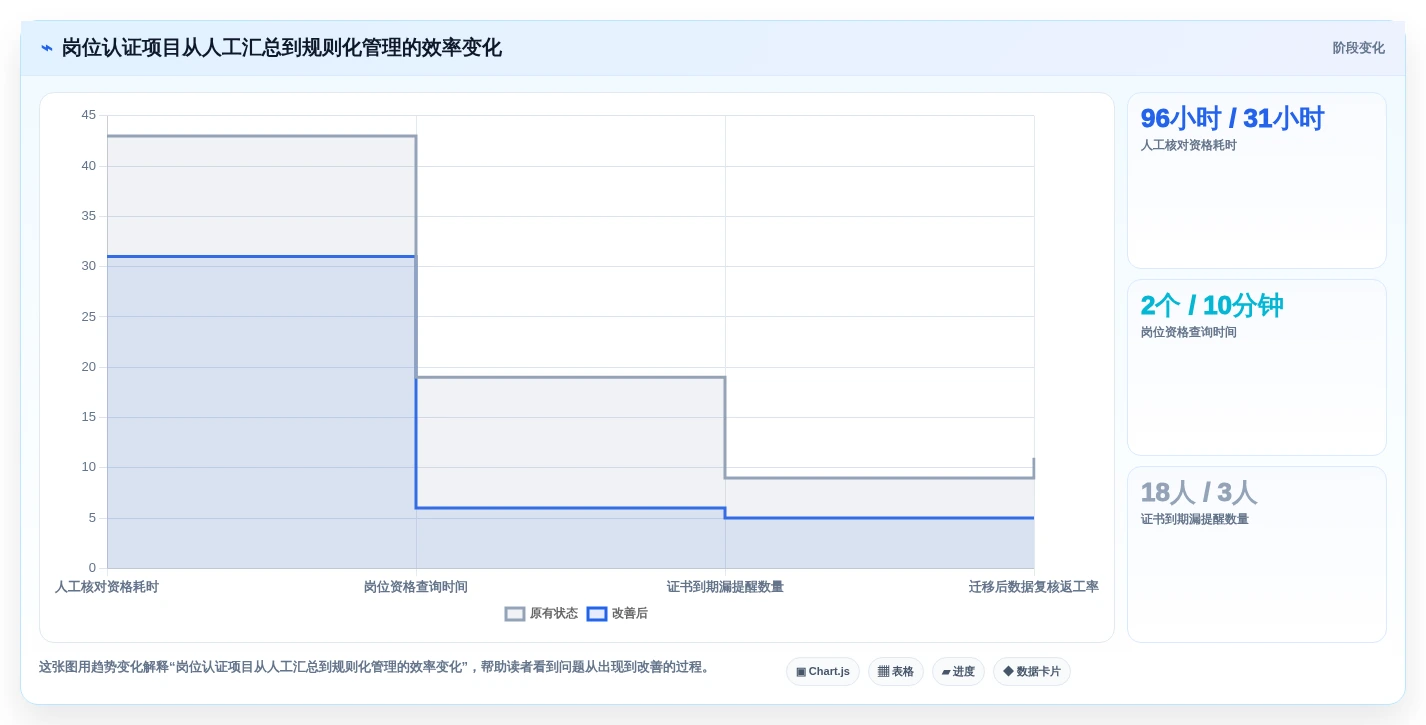Click the y-axis value 15

point(89,417)
